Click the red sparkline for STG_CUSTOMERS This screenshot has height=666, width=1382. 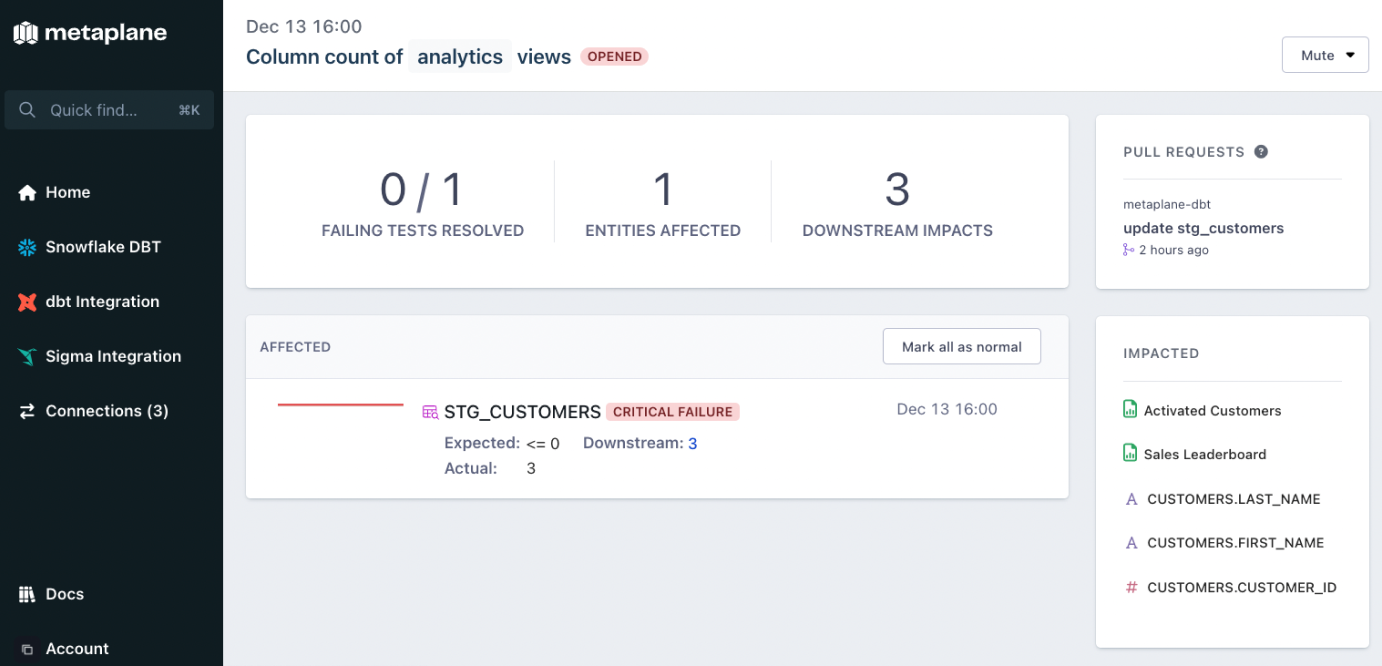tap(340, 405)
